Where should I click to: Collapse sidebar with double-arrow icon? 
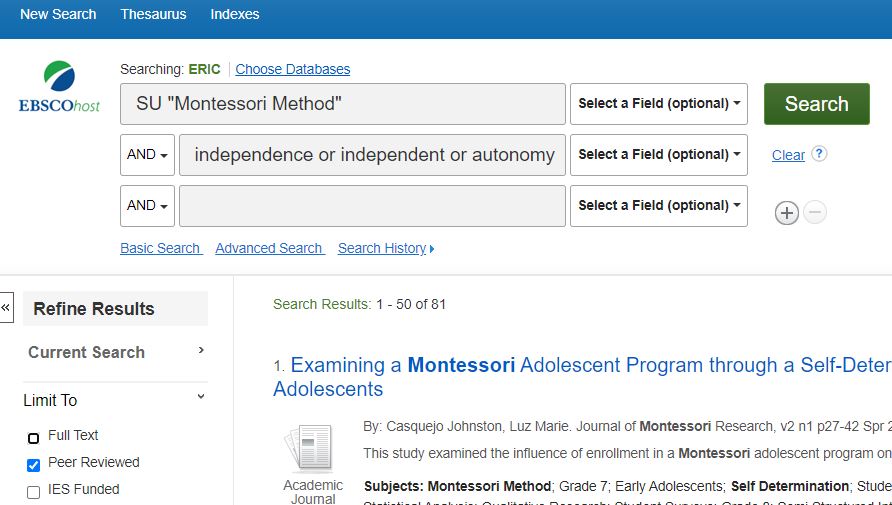(x=6, y=308)
